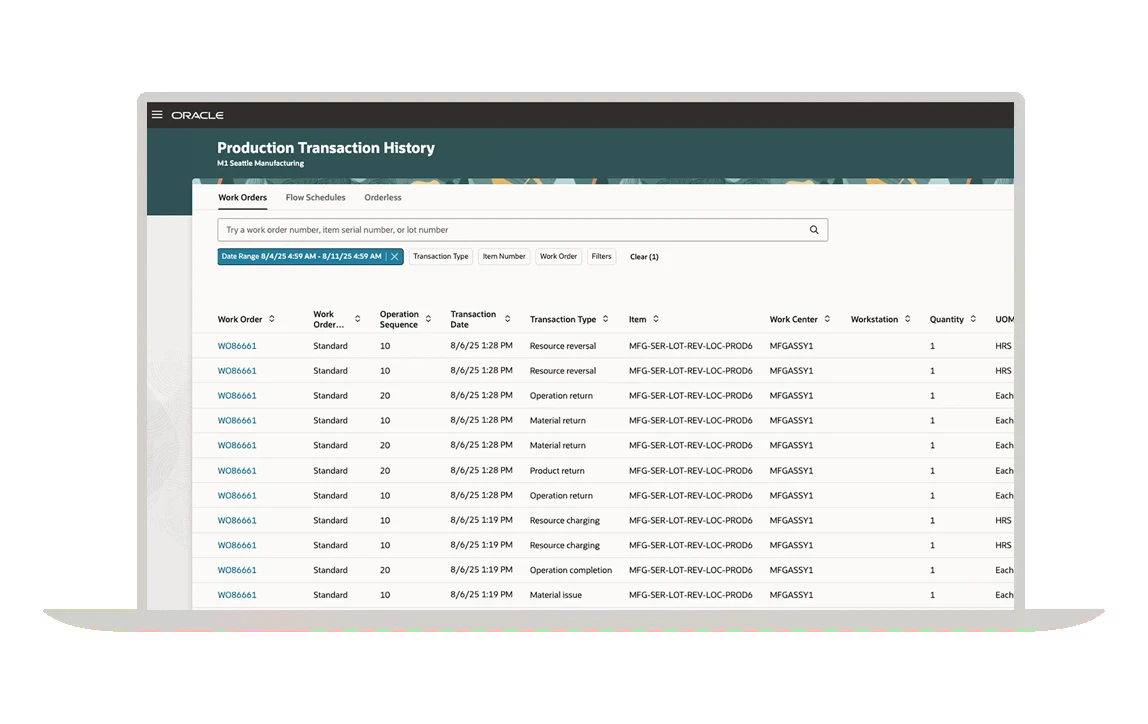Clear the applied filter with Clear (1)
1148x724 pixels.
(x=644, y=257)
